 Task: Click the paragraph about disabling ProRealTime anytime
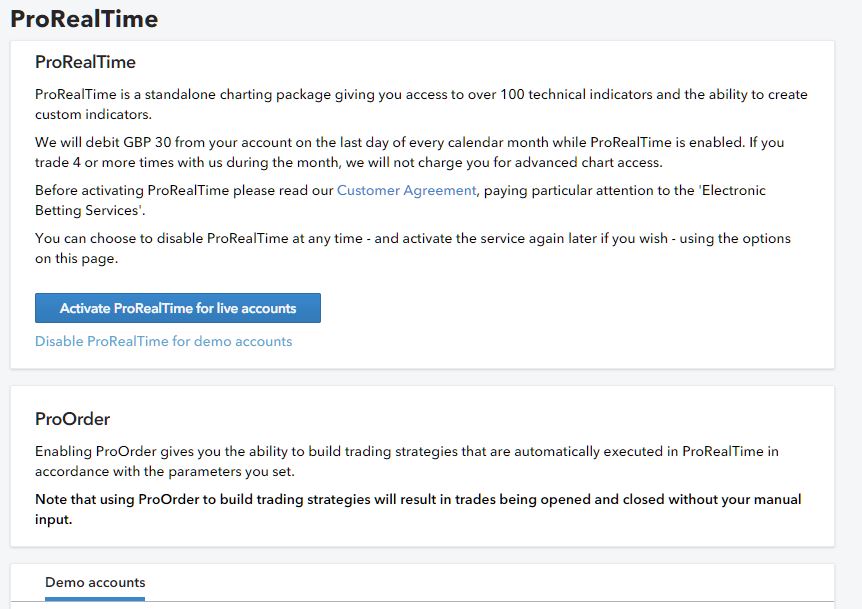(412, 239)
